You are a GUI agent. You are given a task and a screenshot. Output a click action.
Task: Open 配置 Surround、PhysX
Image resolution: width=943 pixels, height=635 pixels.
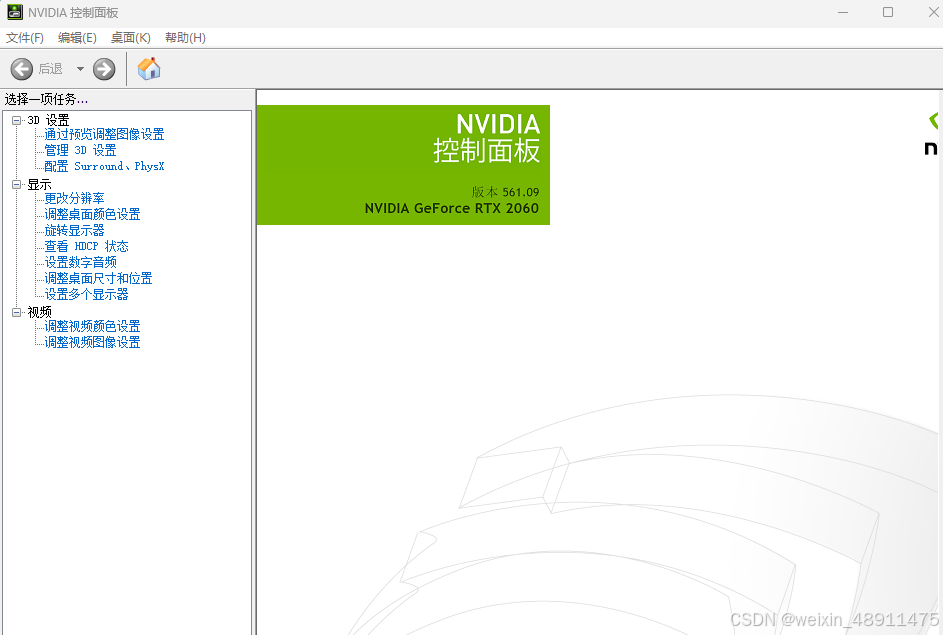pyautogui.click(x=104, y=167)
